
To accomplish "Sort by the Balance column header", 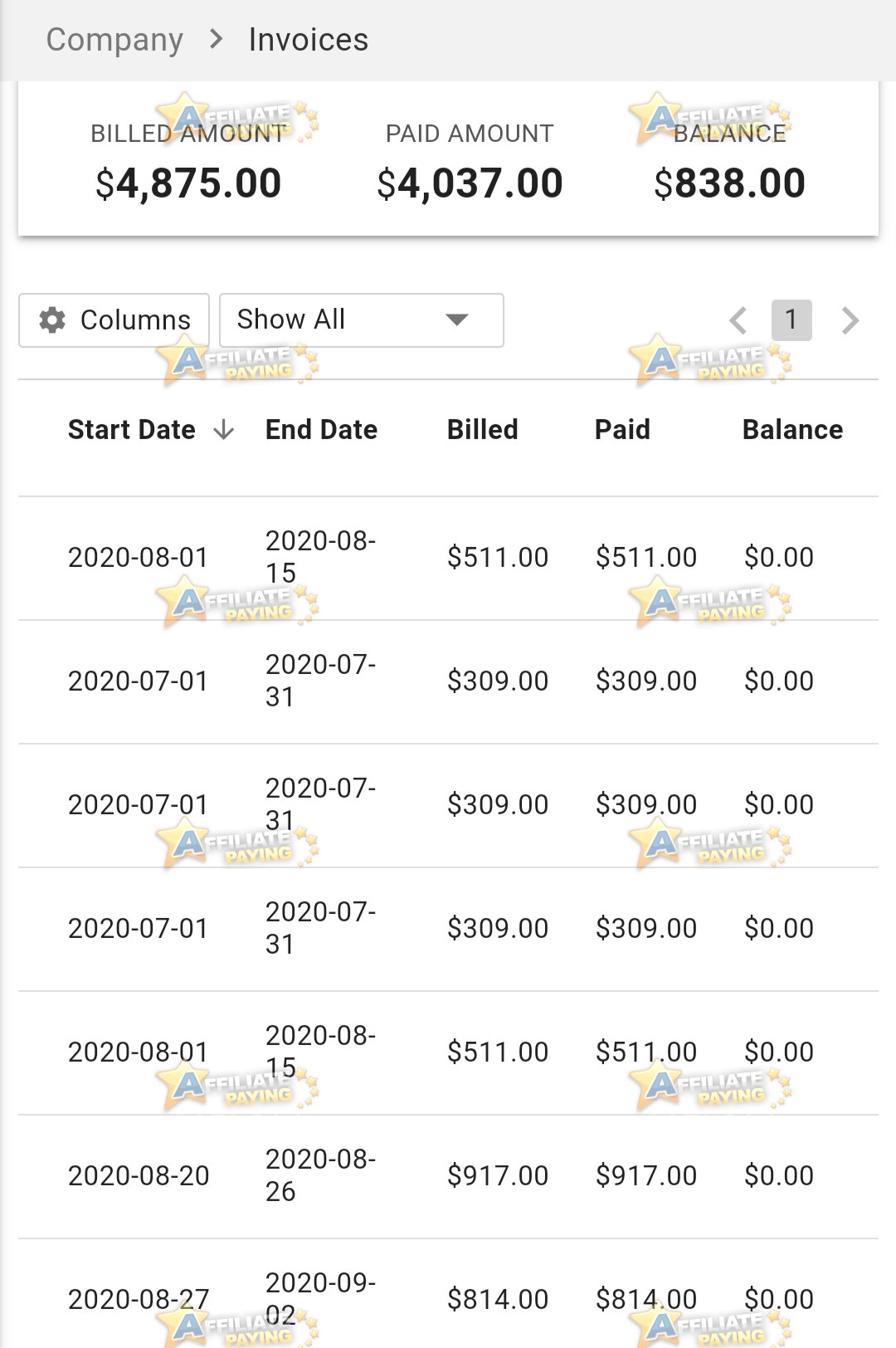I will coord(793,430).
